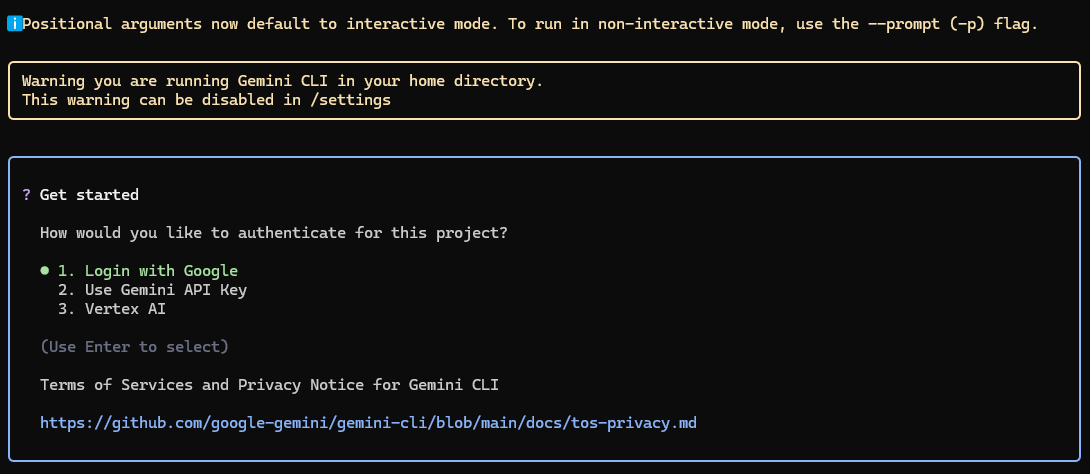
Task: Open the tos-privacy.md GitHub link
Action: click(x=368, y=423)
